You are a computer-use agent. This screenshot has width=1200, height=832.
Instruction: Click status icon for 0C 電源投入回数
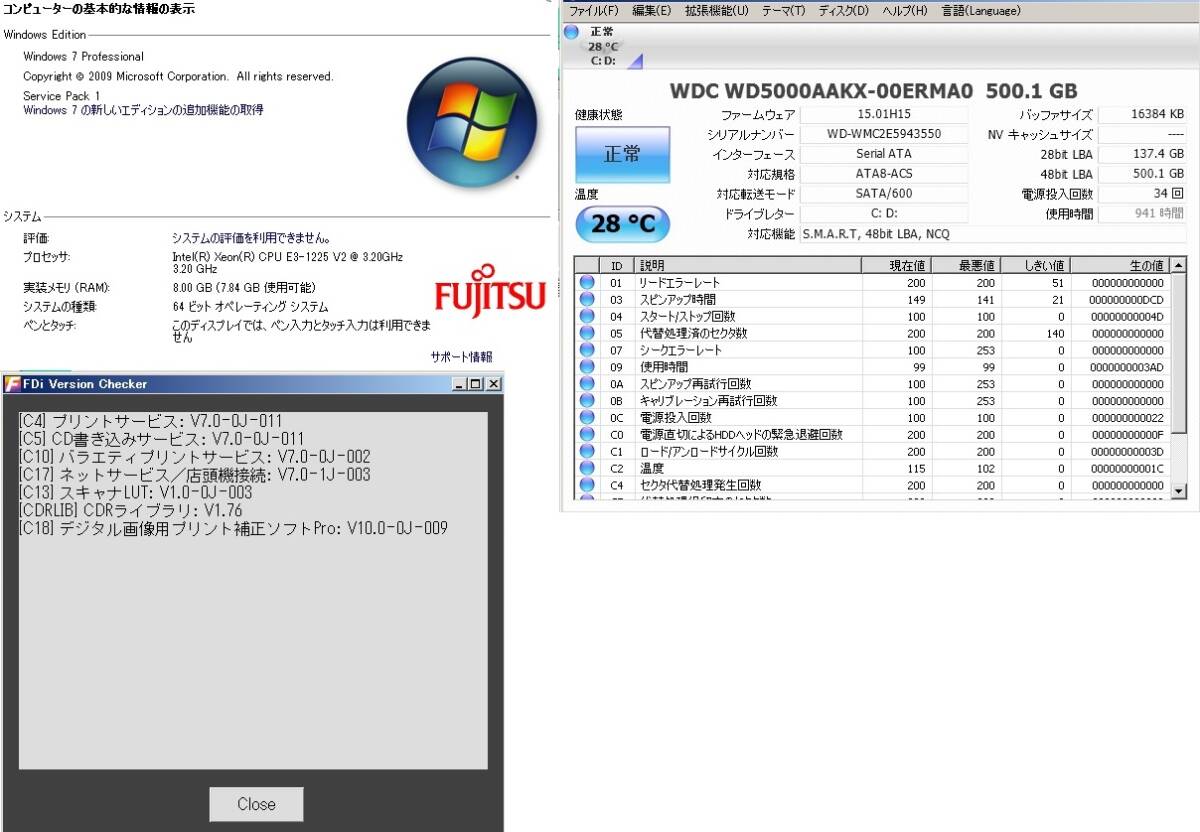(587, 418)
